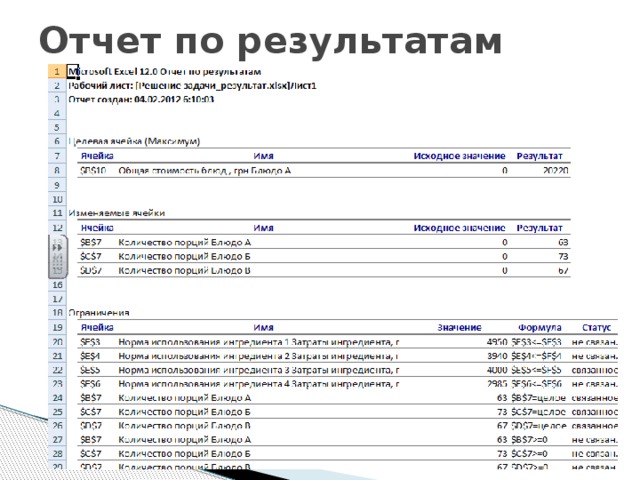
Task: Select row header 24
Action: click(57, 398)
